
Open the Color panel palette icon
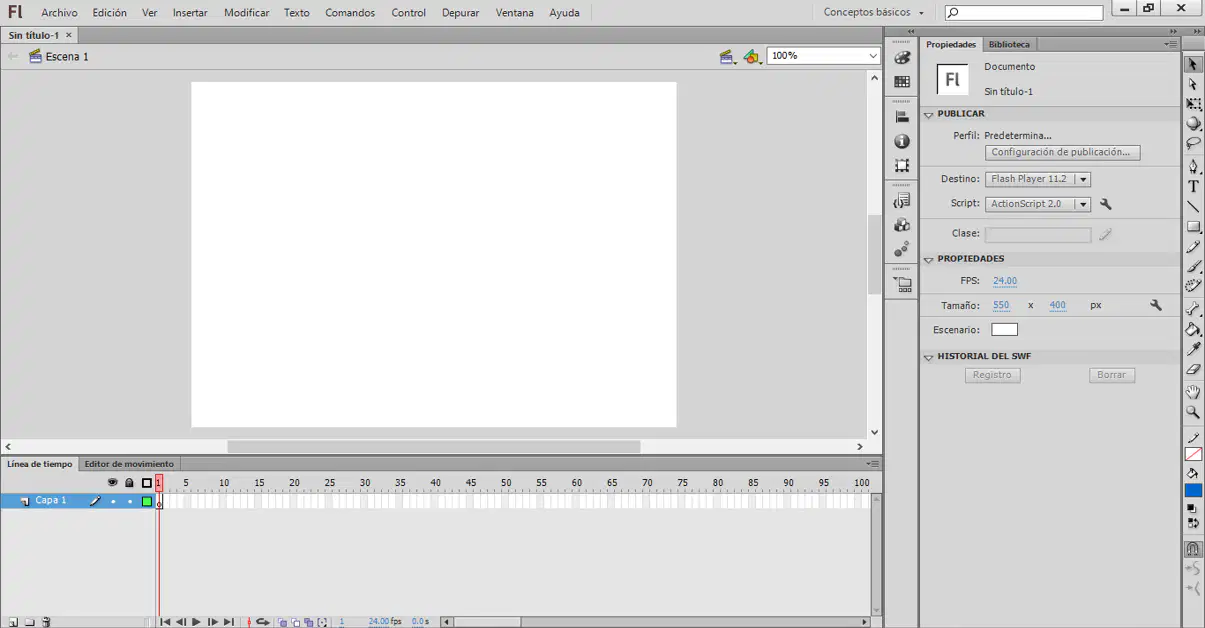point(902,58)
